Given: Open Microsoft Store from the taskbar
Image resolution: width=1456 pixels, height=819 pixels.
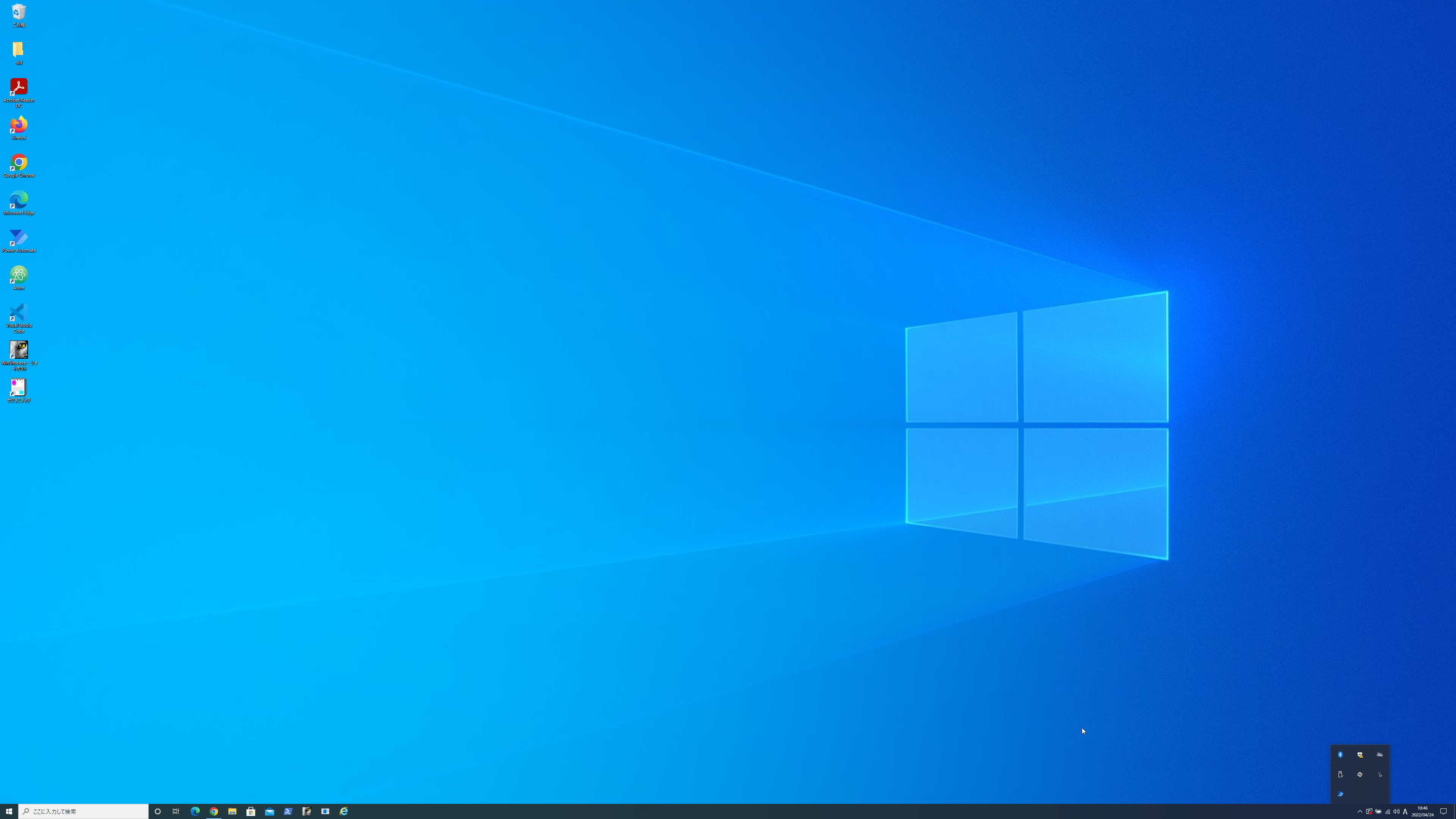Looking at the screenshot, I should pos(251,812).
